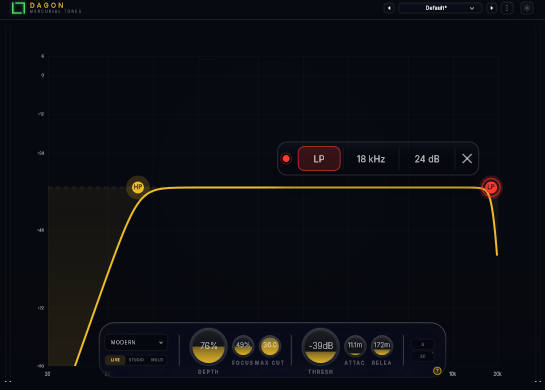Screen dimensions: 545x390
Task: Close the LP filter popup
Action: (467, 159)
